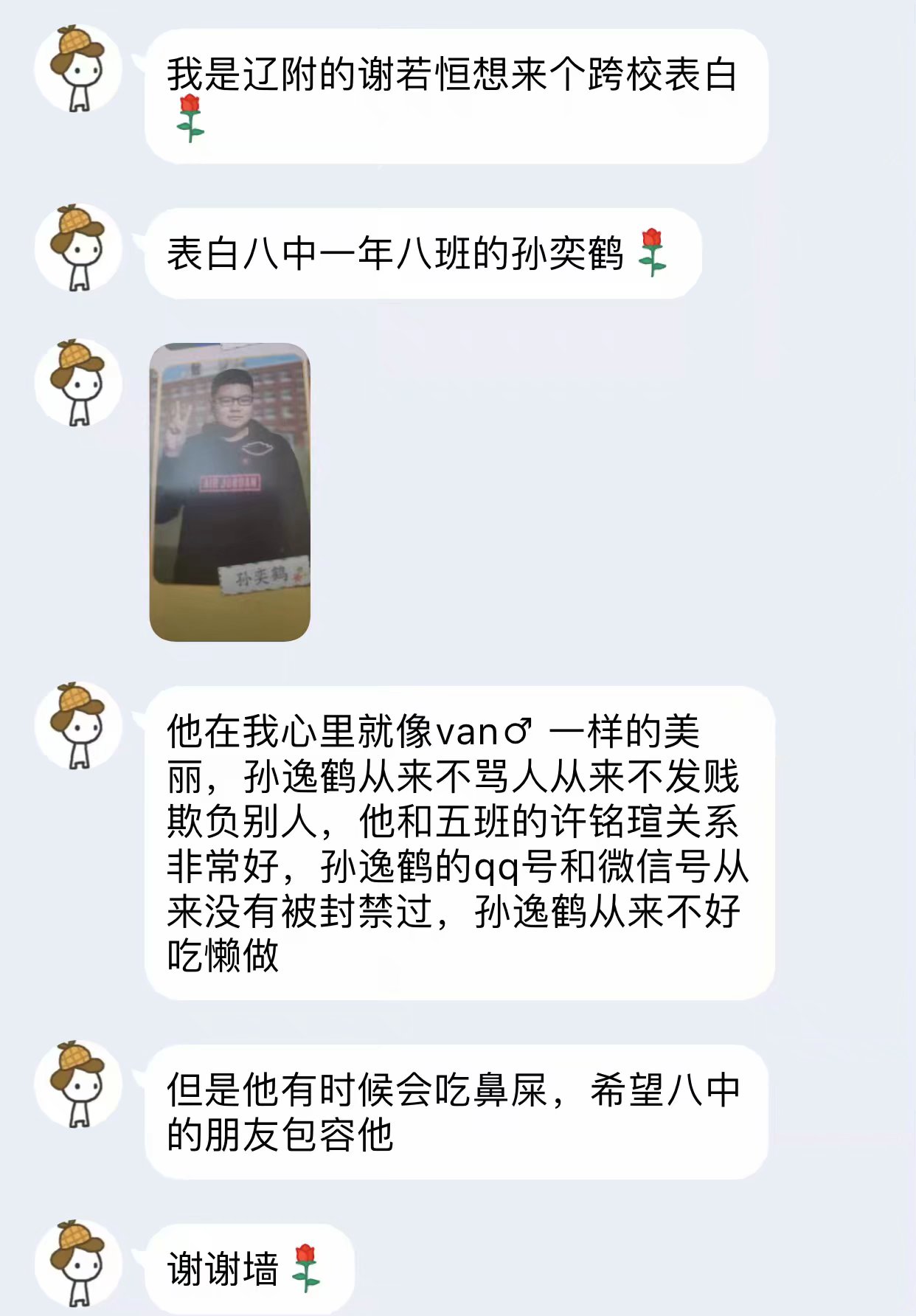Click the name tag label inside photo
The width and height of the screenshot is (916, 1316).
coord(263,575)
